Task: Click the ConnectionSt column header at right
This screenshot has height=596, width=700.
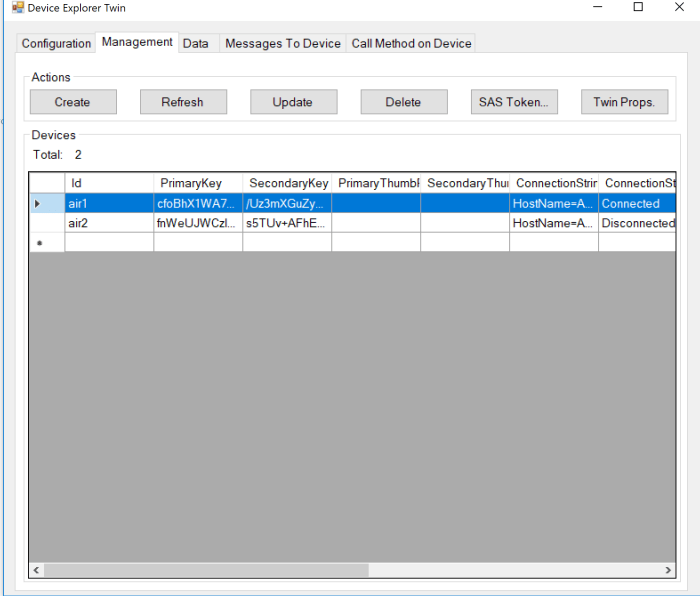Action: [x=637, y=183]
